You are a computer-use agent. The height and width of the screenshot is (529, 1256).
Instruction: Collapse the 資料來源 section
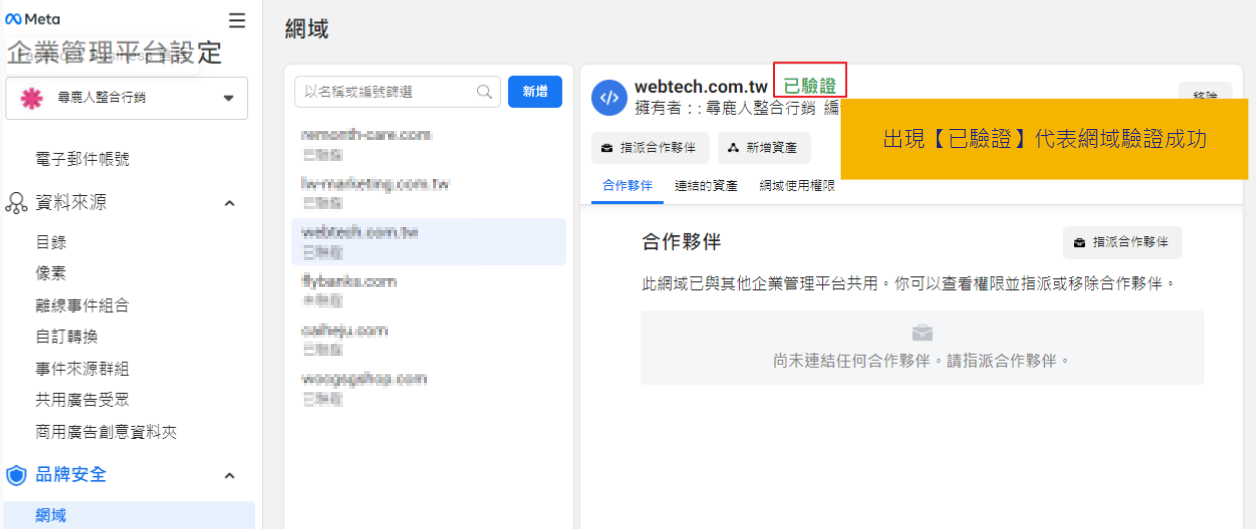tap(229, 204)
